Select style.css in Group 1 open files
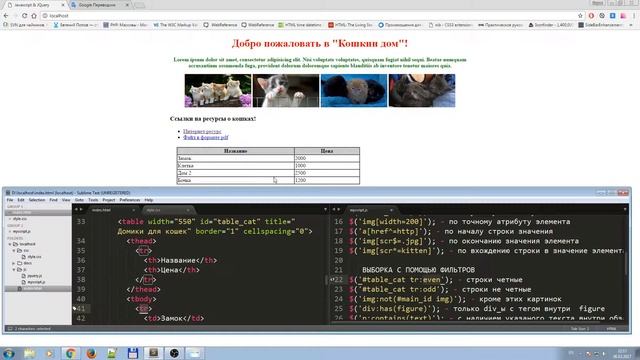The height and width of the screenshot is (360, 640). tap(19, 219)
